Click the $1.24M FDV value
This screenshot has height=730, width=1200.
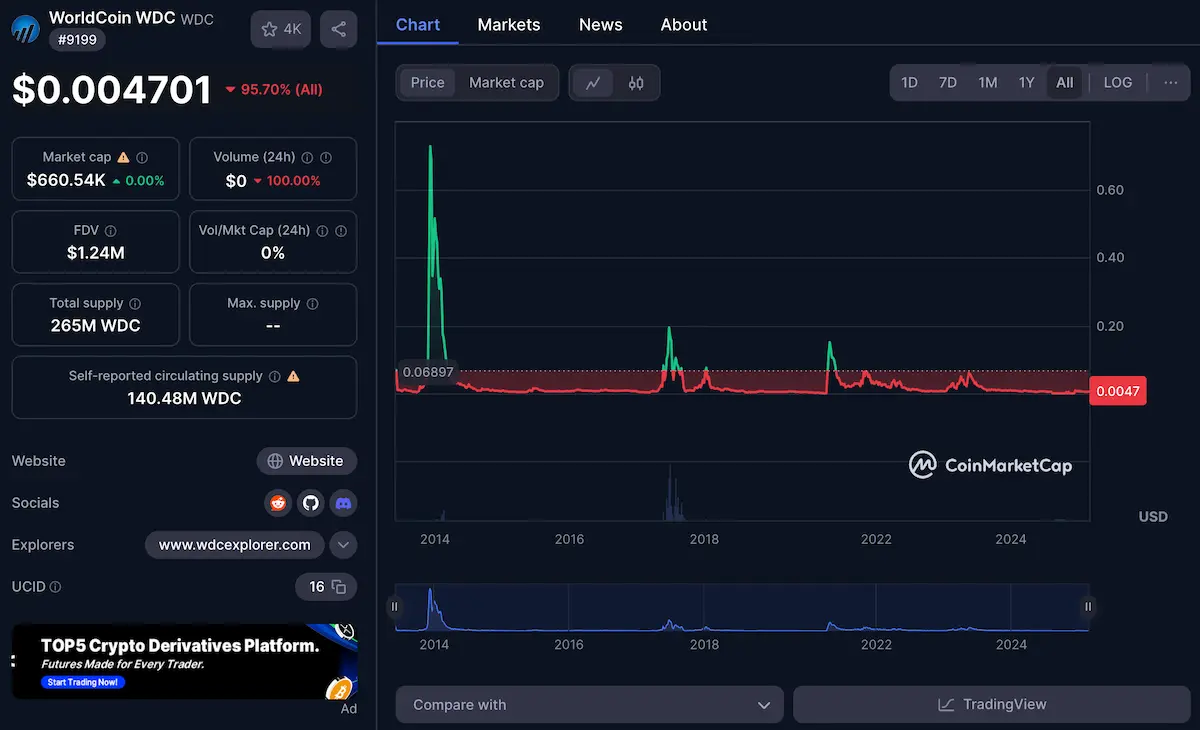pyautogui.click(x=96, y=253)
